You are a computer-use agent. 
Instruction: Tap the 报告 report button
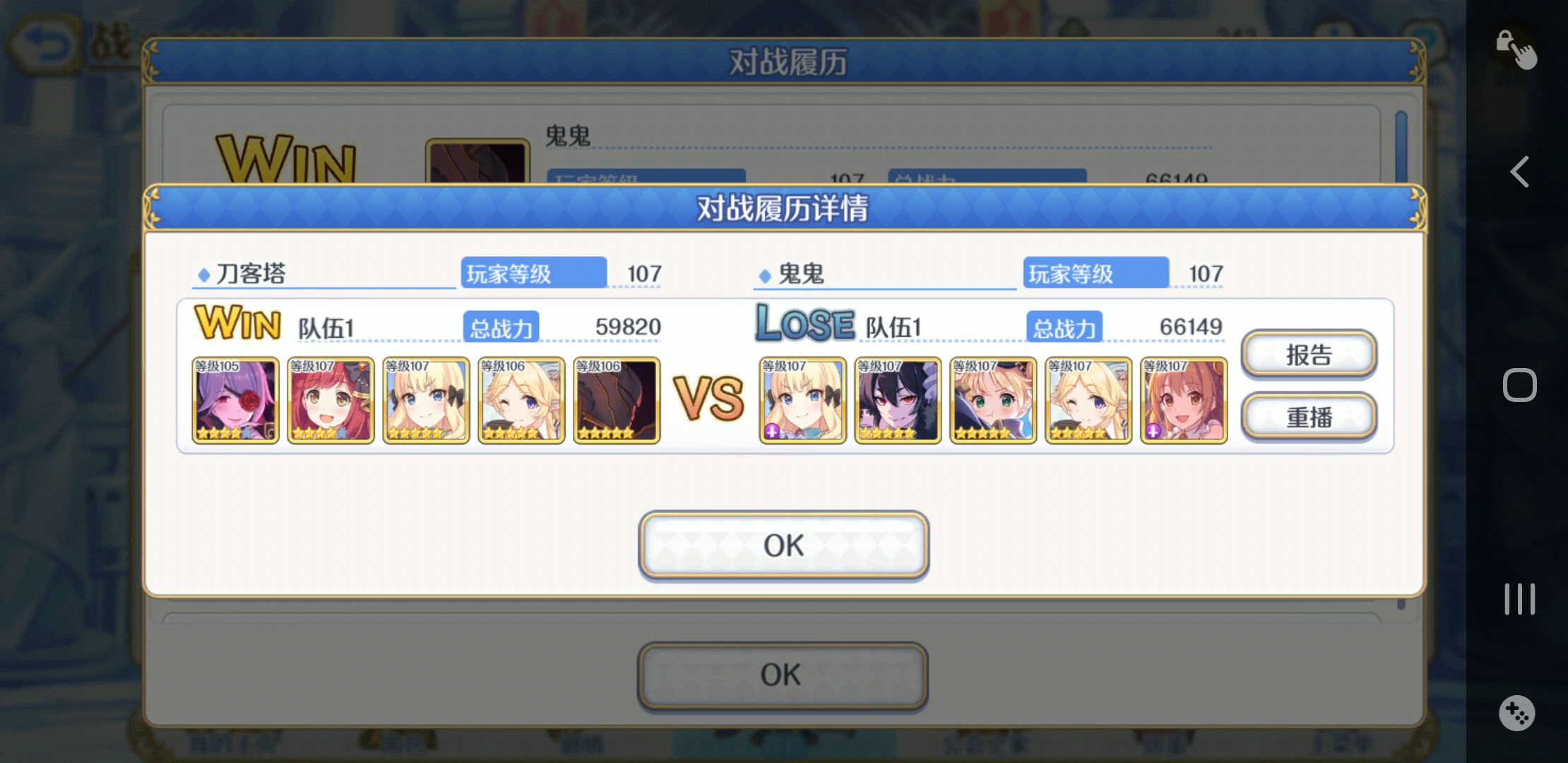1309,354
